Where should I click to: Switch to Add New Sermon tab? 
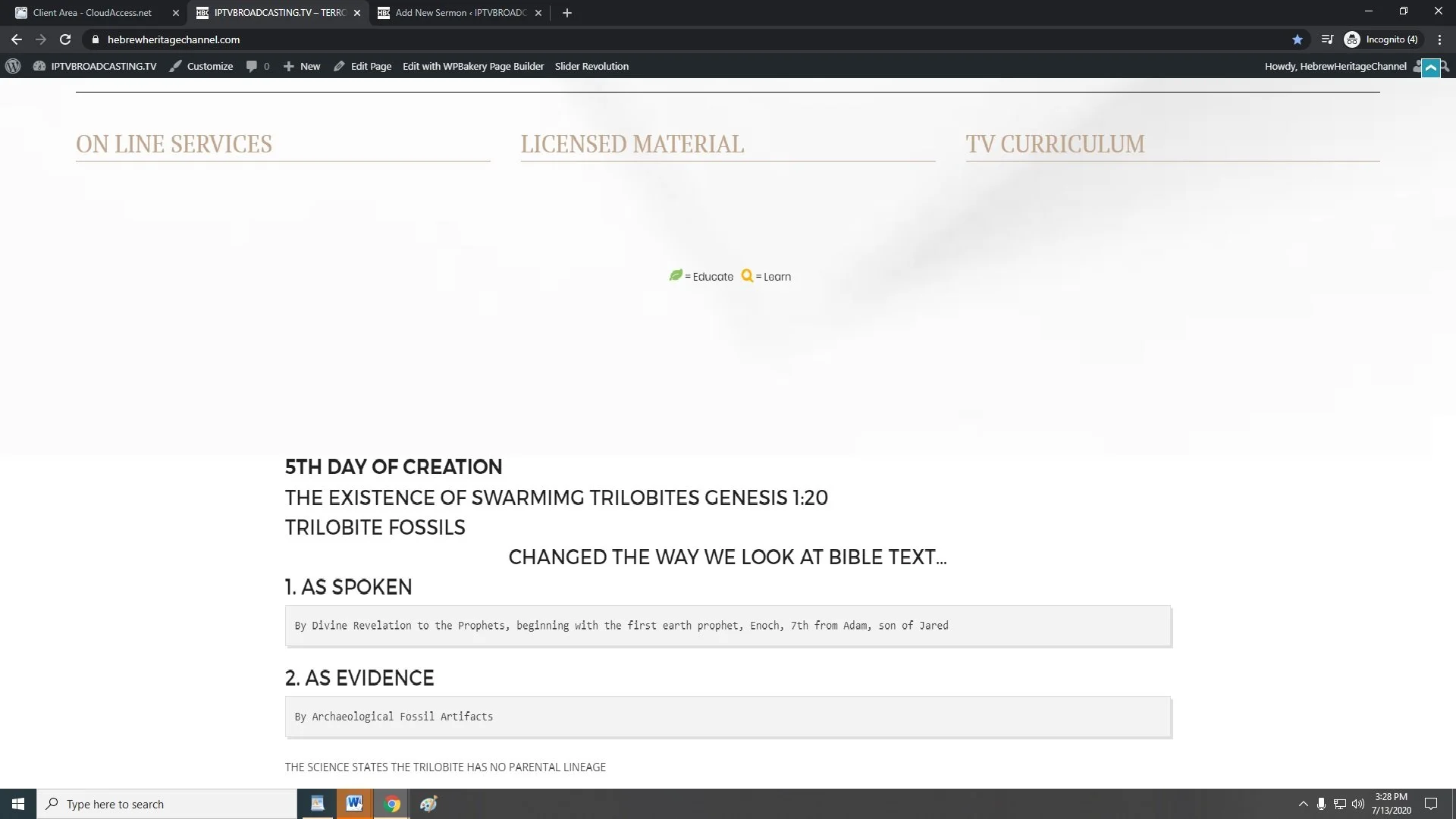coord(460,13)
